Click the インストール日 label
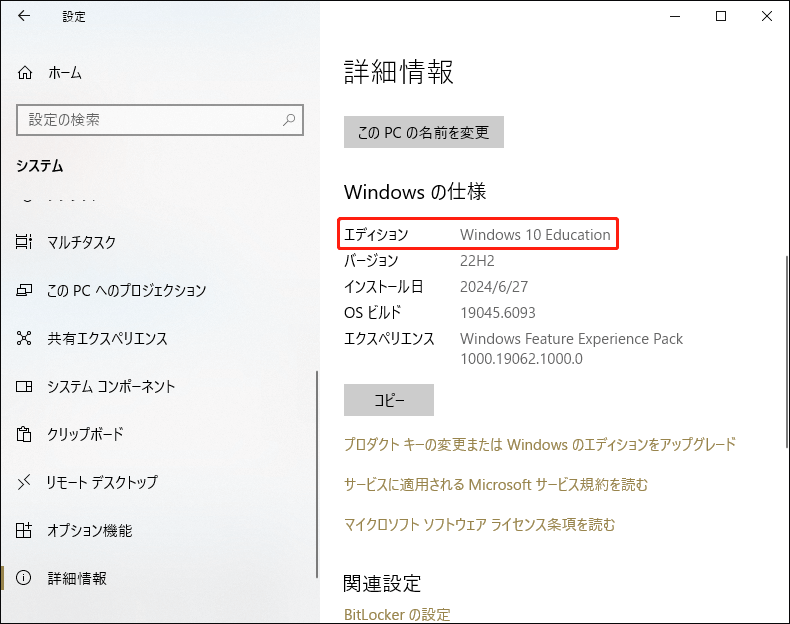This screenshot has width=790, height=624. pos(383,287)
